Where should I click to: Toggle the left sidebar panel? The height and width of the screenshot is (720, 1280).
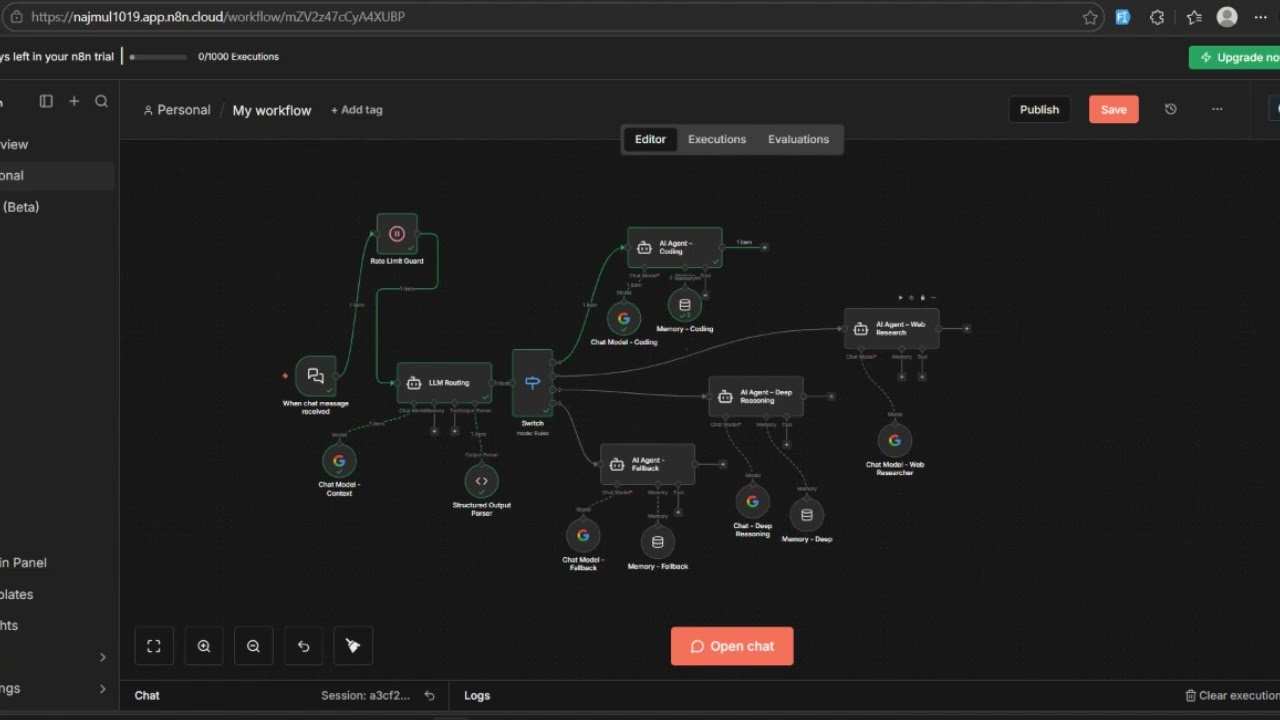tap(46, 101)
